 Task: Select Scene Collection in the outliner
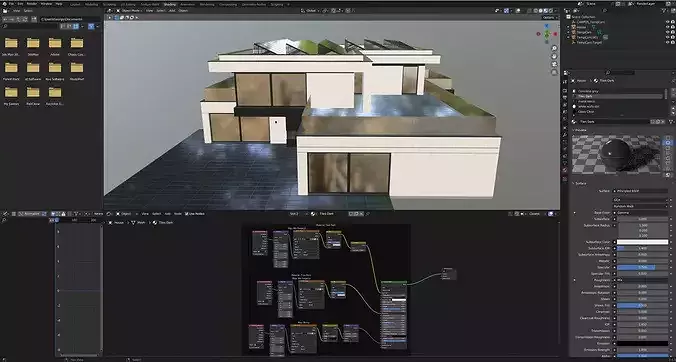click(x=583, y=17)
